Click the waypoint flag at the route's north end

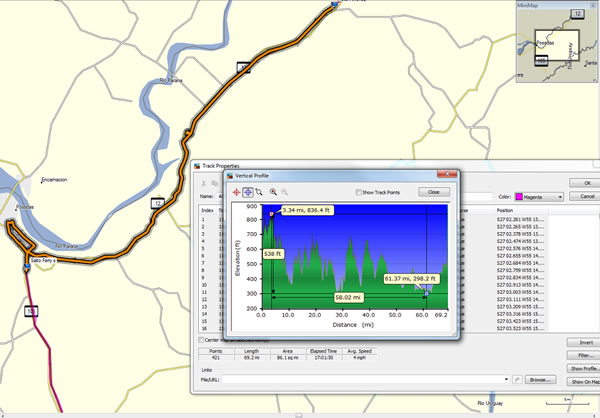tap(335, 3)
